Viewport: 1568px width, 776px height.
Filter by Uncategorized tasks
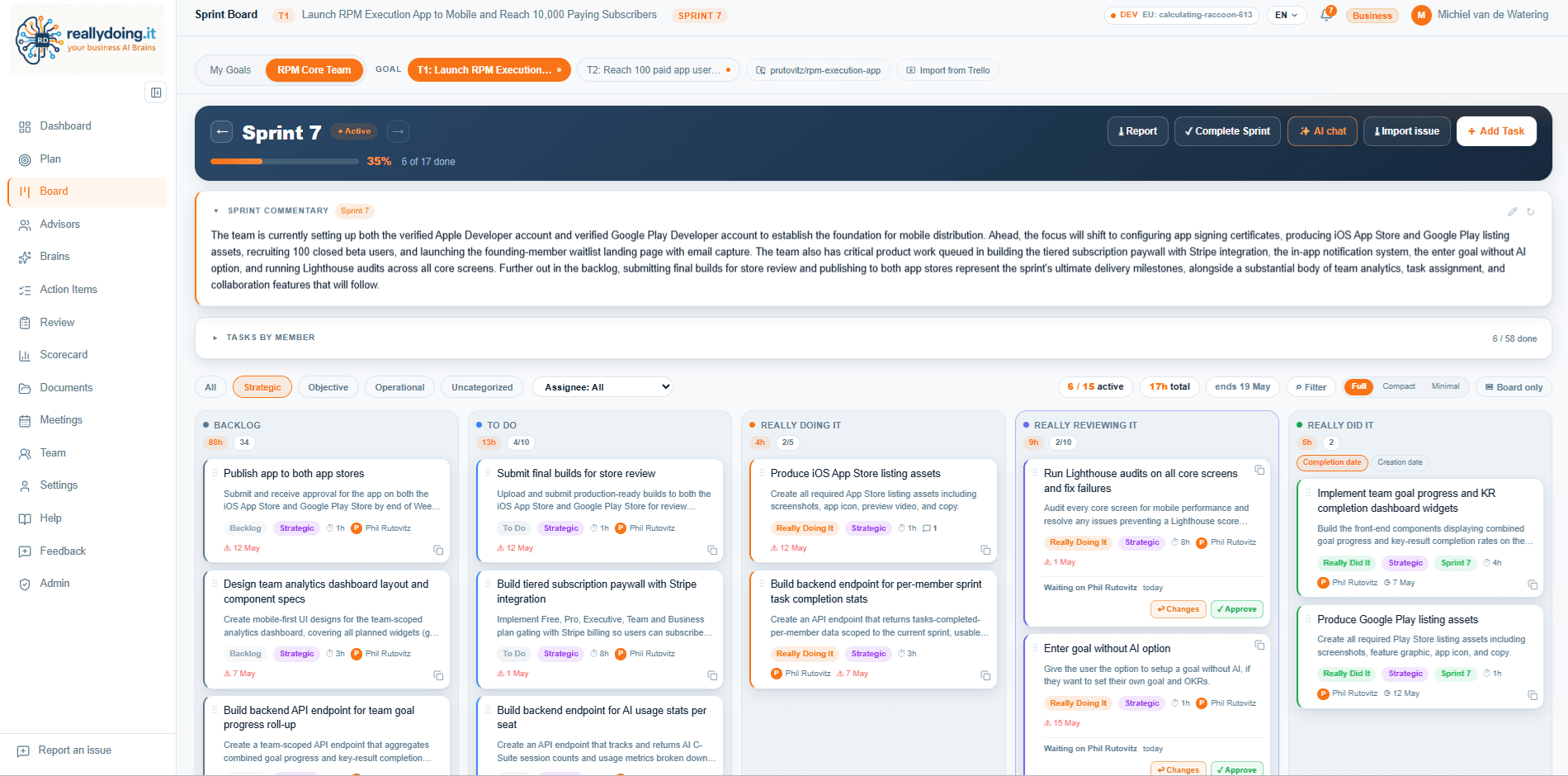(482, 387)
